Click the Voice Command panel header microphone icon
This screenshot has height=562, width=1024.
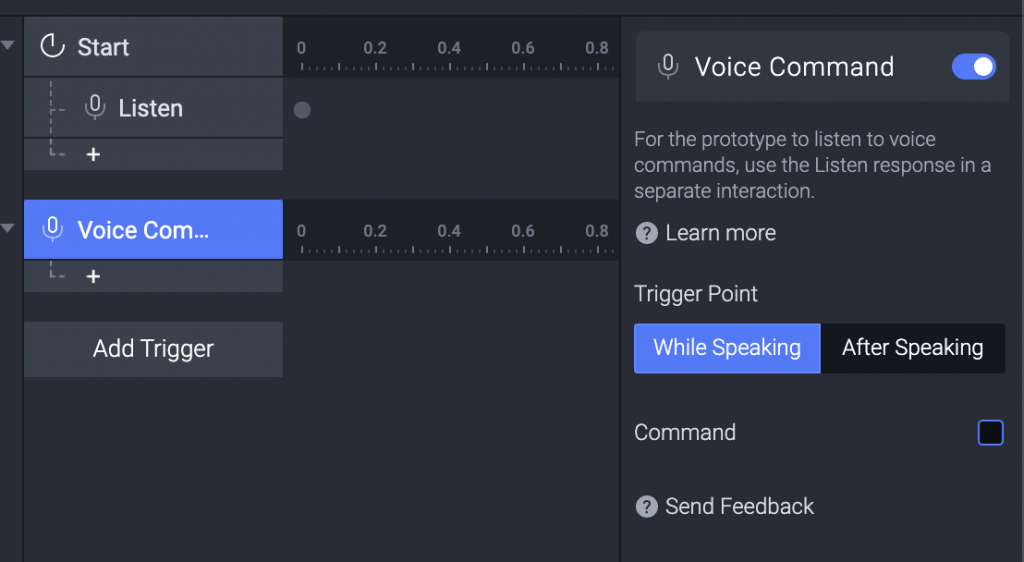[x=668, y=67]
